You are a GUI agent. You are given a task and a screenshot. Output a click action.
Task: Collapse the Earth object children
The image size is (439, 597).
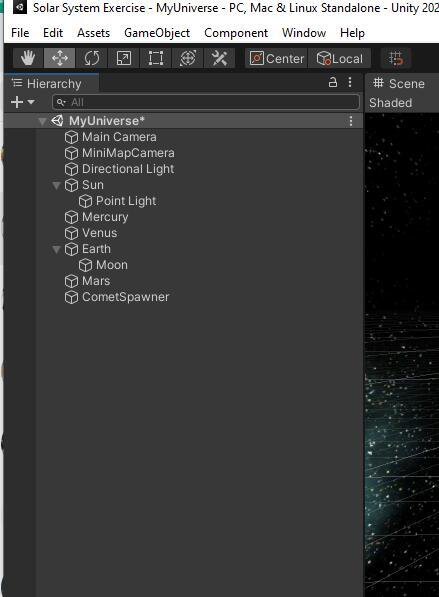56,249
